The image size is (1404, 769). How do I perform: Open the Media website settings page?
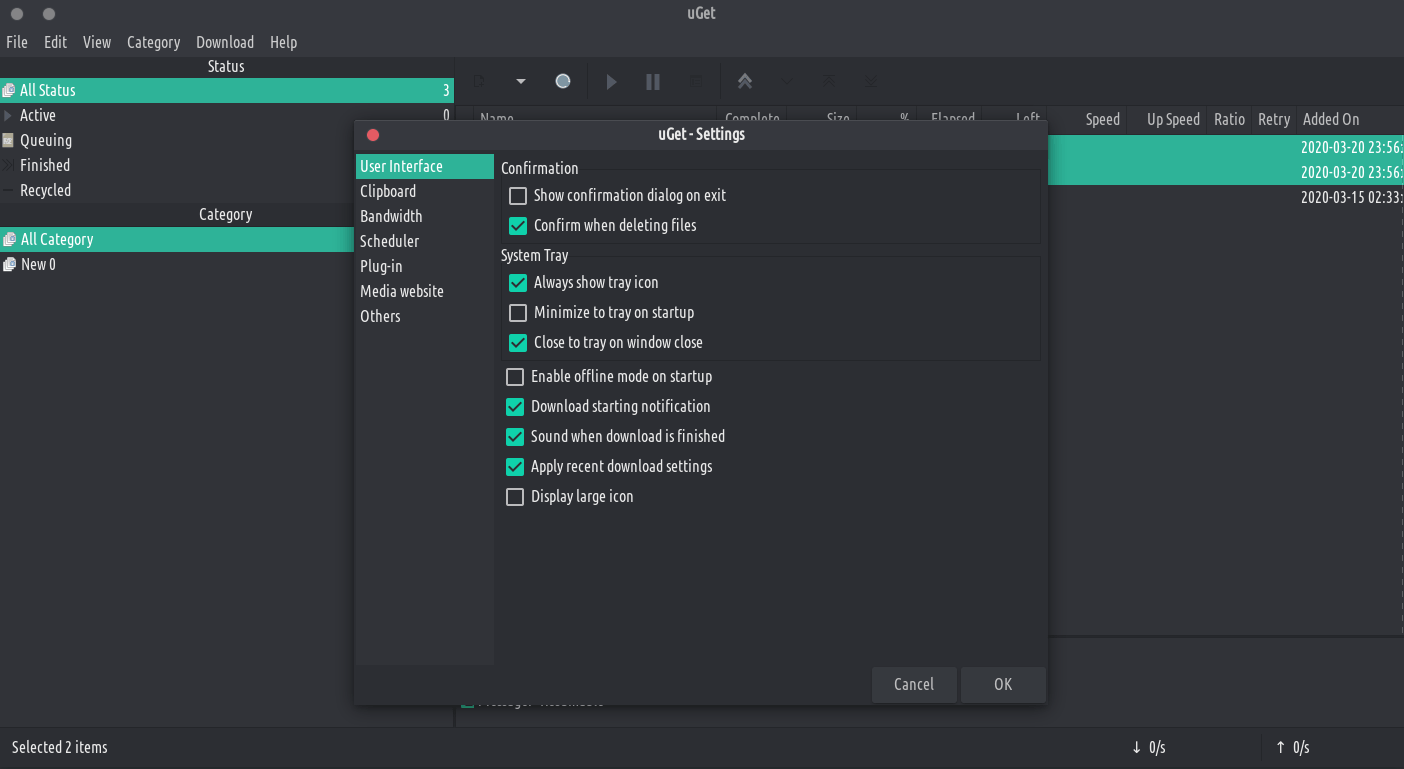coord(425,291)
